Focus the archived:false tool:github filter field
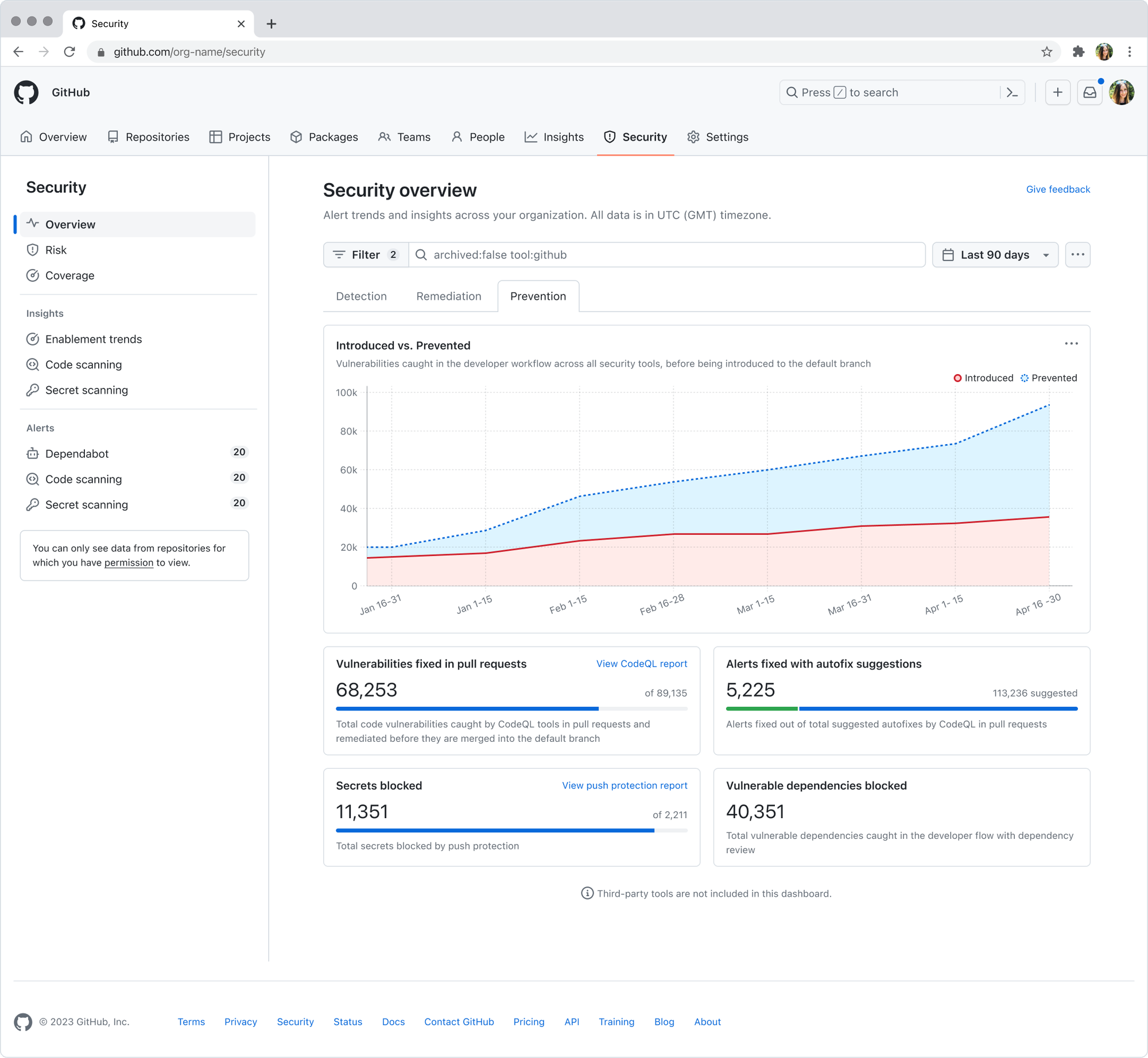This screenshot has width=1148, height=1058. 666,255
